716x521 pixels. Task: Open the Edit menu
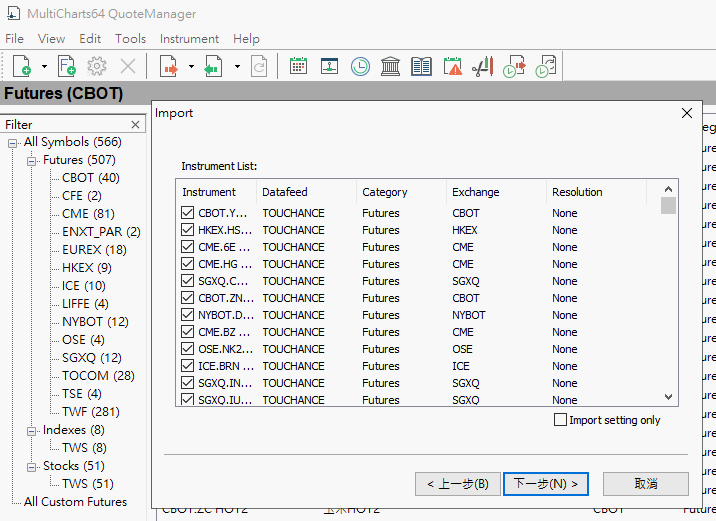click(x=90, y=39)
